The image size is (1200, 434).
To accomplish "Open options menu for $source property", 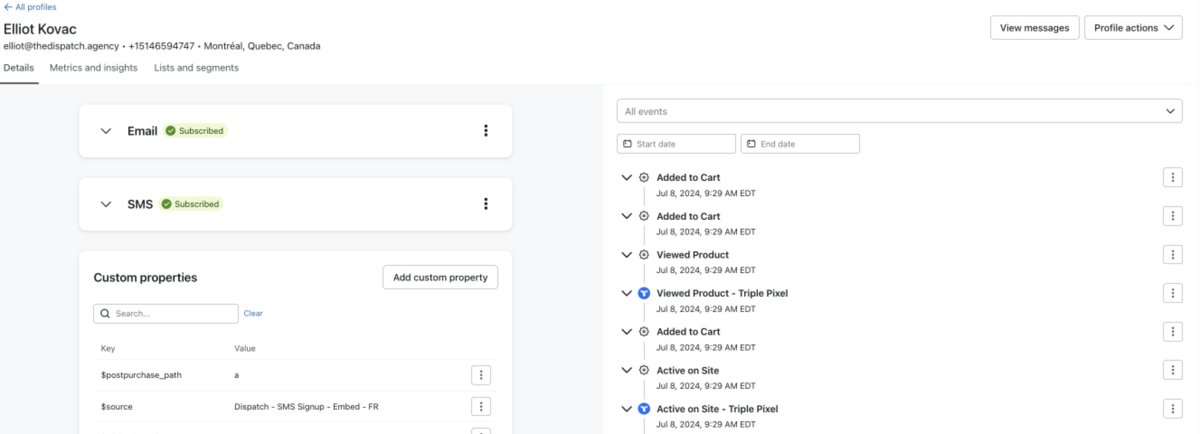I will pos(481,406).
